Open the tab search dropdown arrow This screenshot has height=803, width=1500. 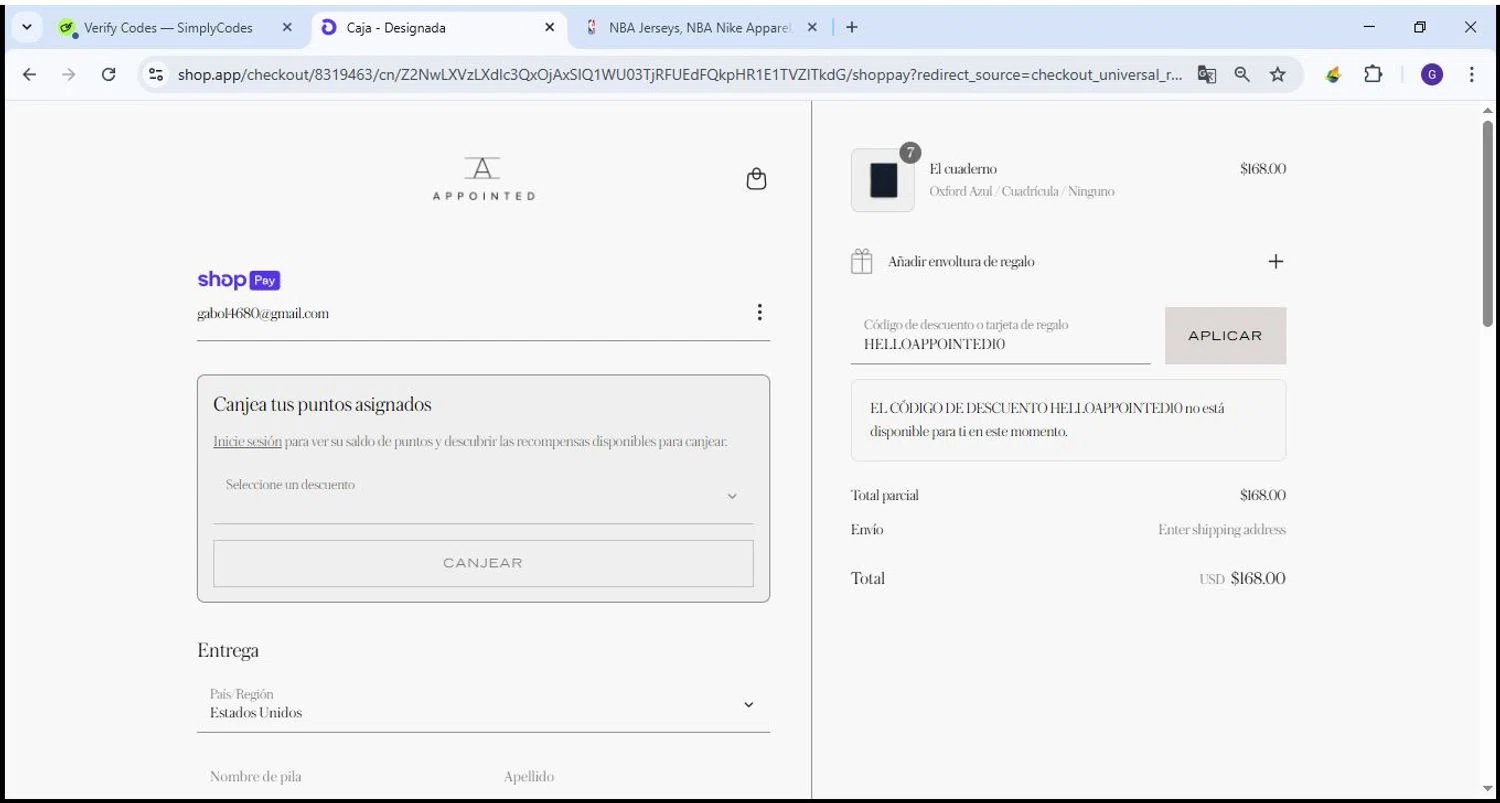[27, 28]
